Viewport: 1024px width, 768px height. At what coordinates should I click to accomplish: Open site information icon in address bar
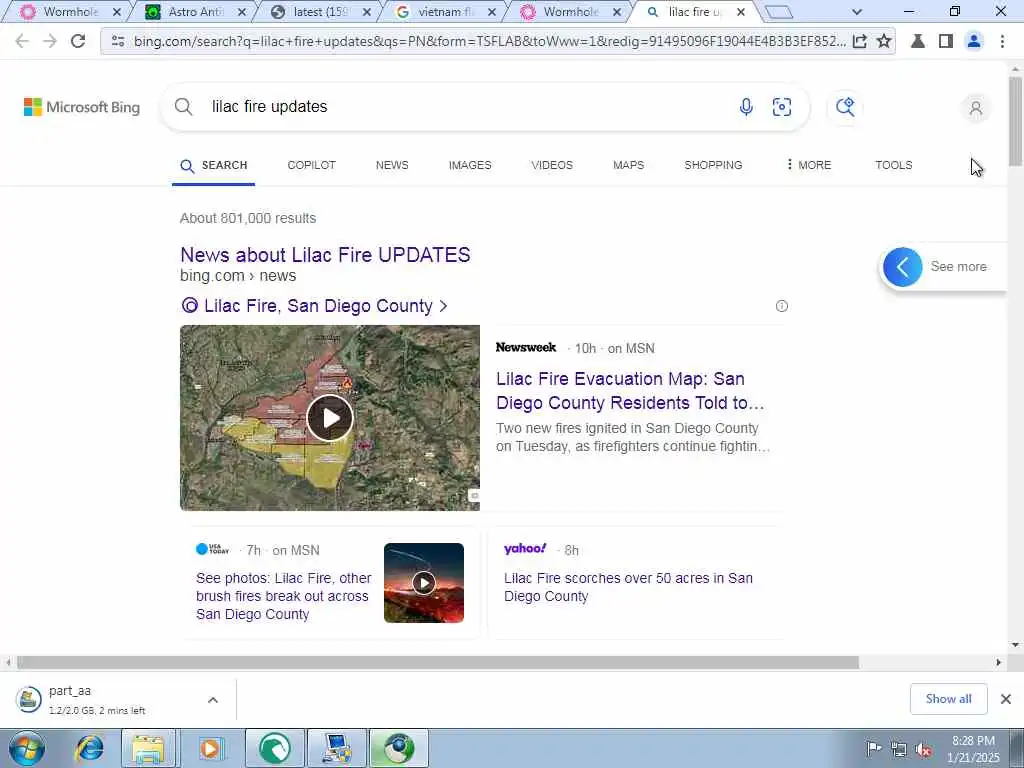coord(118,41)
